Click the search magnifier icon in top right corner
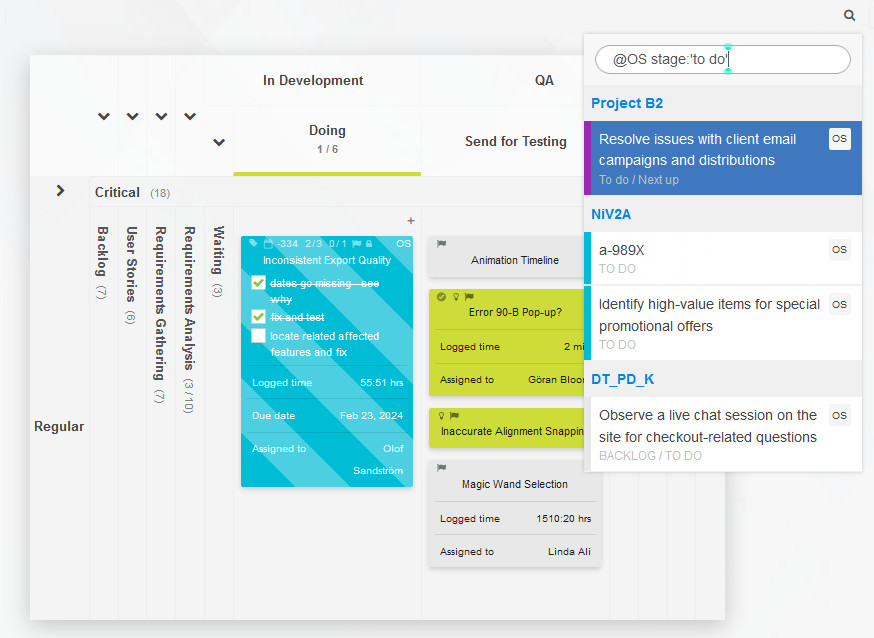The height and width of the screenshot is (638, 874). 849,15
